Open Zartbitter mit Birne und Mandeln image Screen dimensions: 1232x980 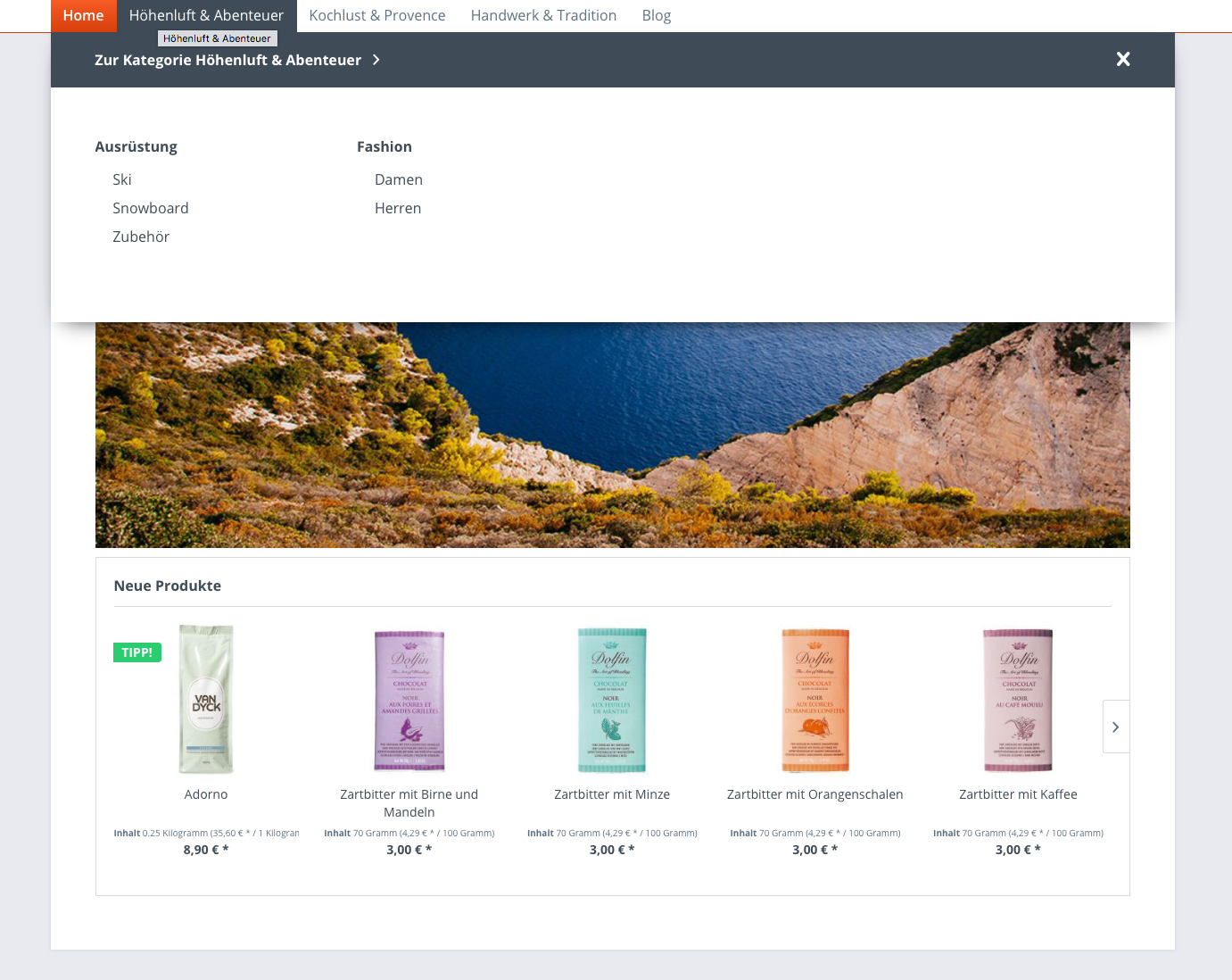(x=409, y=701)
